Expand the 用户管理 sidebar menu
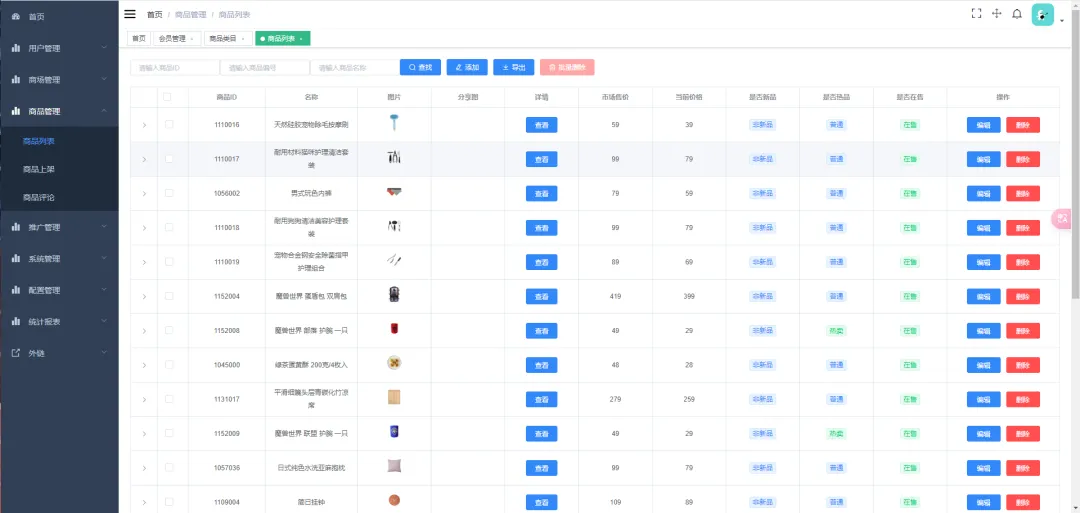Image resolution: width=1080 pixels, height=513 pixels. click(58, 48)
